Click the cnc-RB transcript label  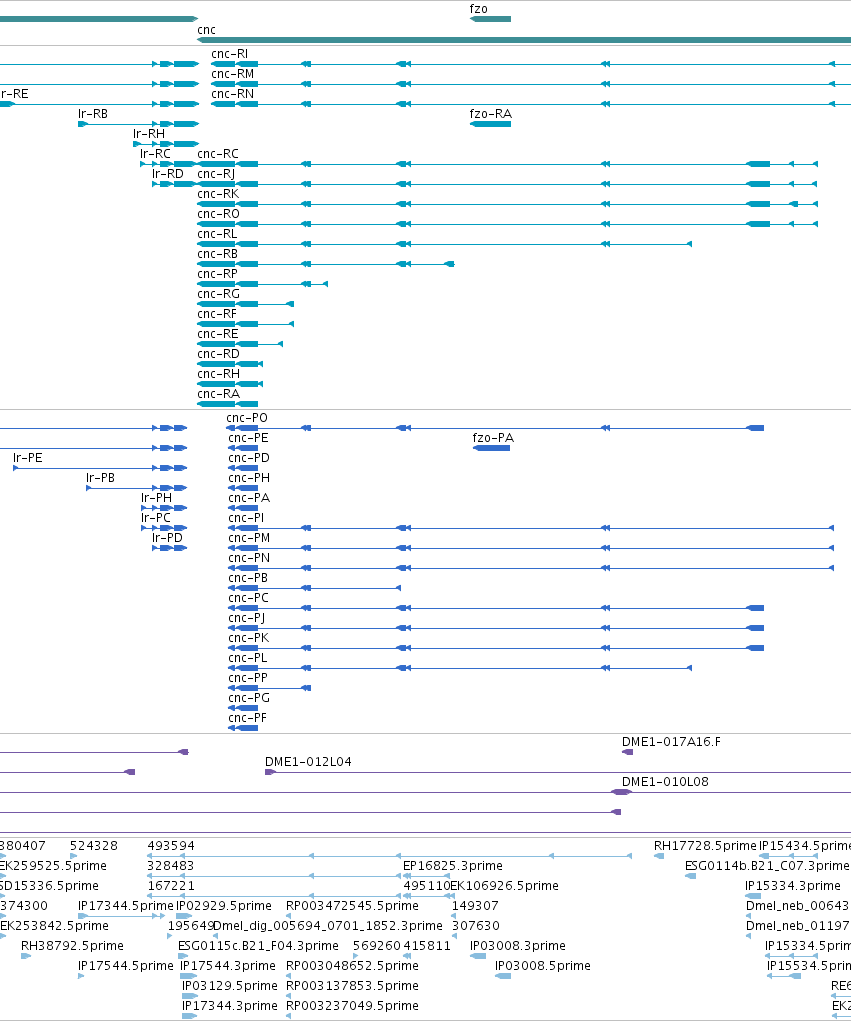217,254
